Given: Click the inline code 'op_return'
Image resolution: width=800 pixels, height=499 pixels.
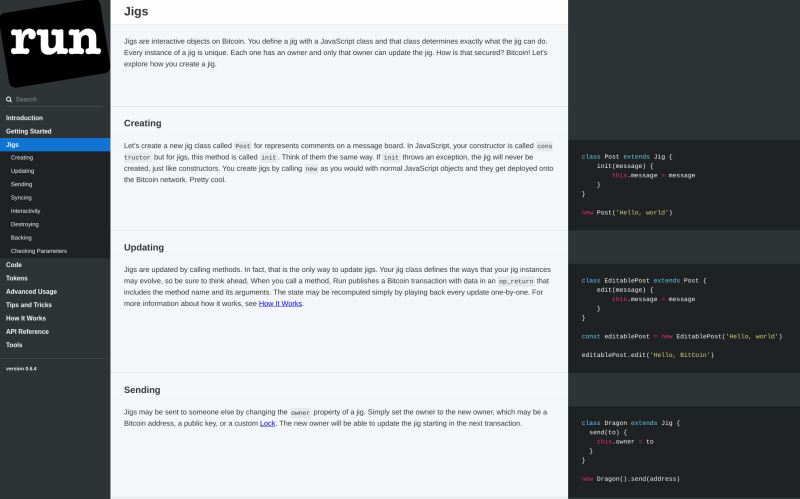Looking at the screenshot, I should [x=516, y=281].
